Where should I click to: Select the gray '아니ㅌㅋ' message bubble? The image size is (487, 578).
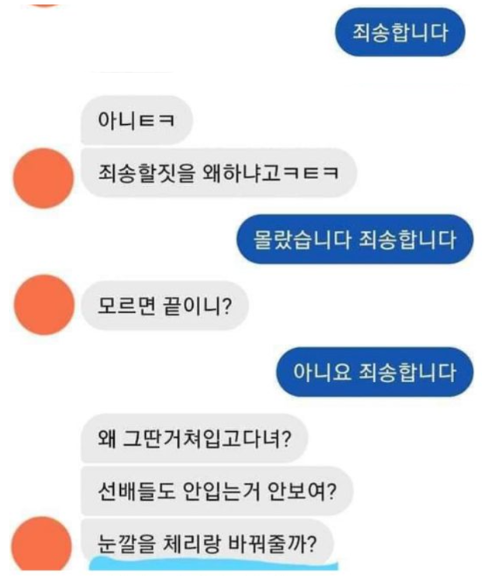point(137,120)
